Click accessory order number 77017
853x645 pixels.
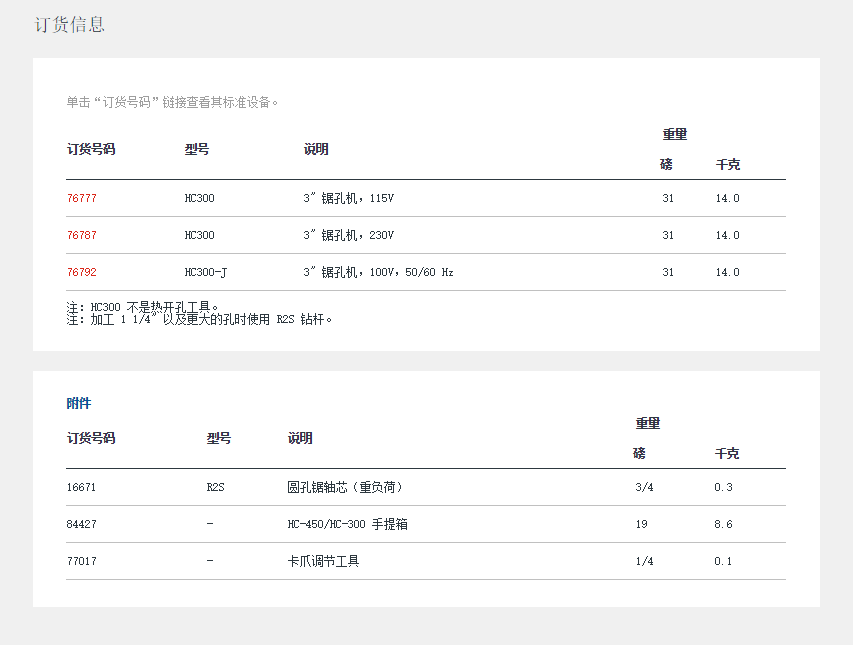pos(82,562)
